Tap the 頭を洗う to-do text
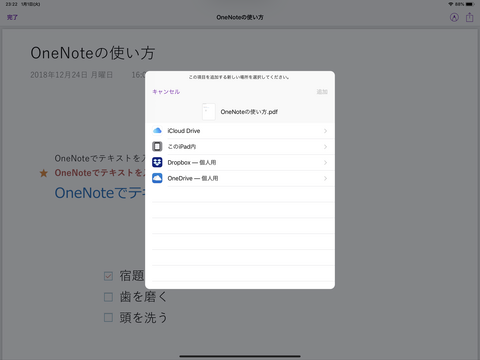 click(x=143, y=317)
